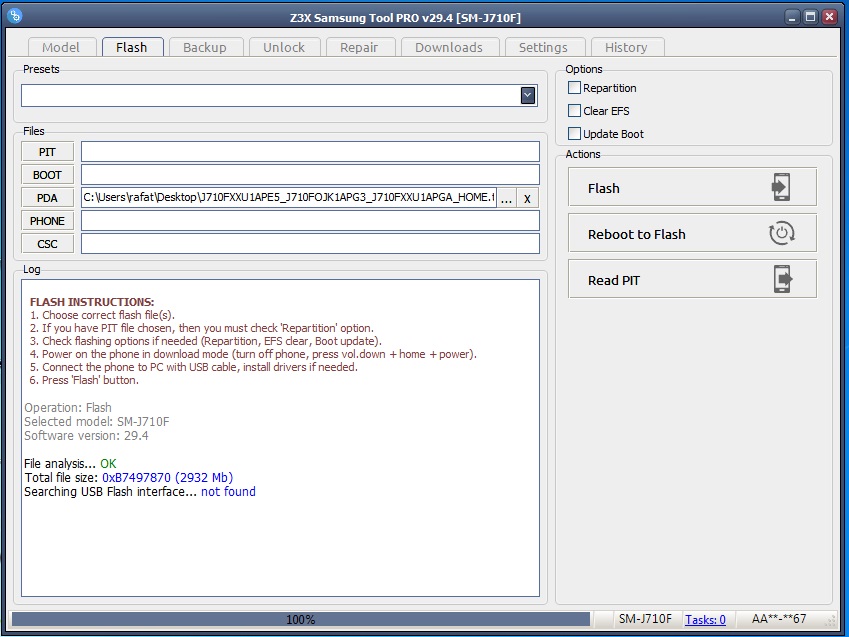Open the Backup tab
Screen dimensions: 849x637
point(205,47)
